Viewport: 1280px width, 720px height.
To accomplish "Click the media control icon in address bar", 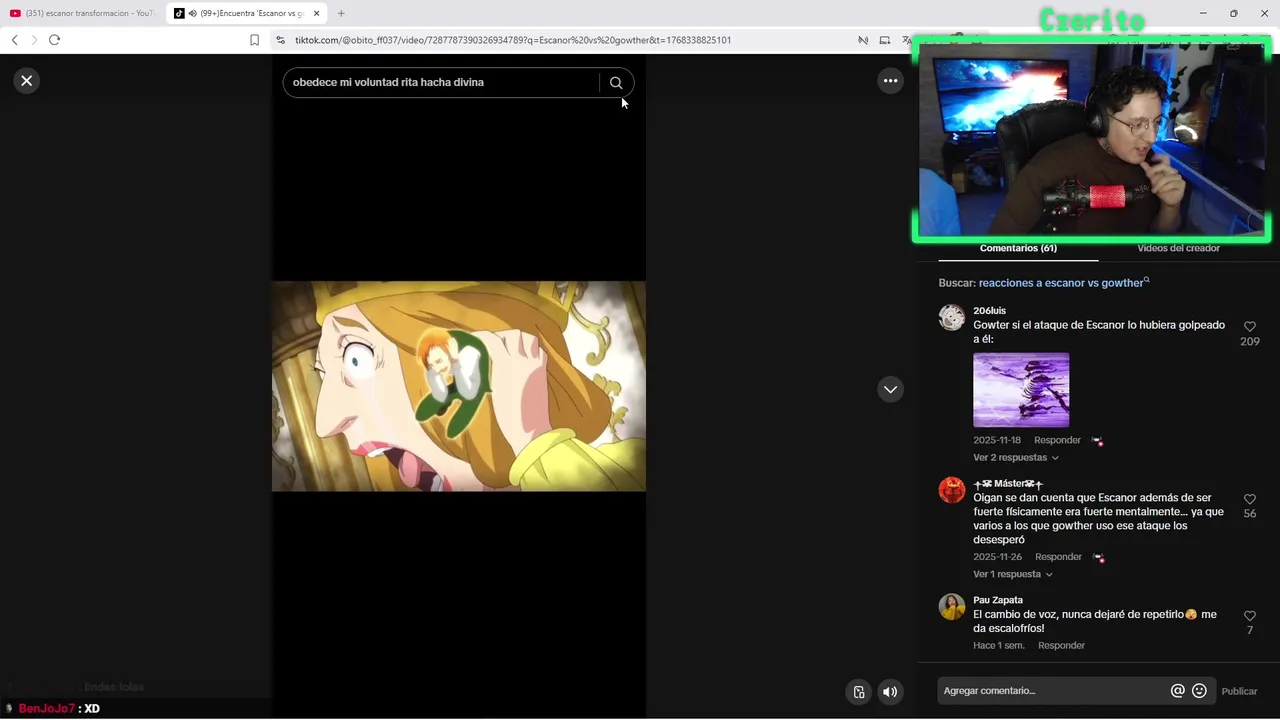I will point(863,40).
